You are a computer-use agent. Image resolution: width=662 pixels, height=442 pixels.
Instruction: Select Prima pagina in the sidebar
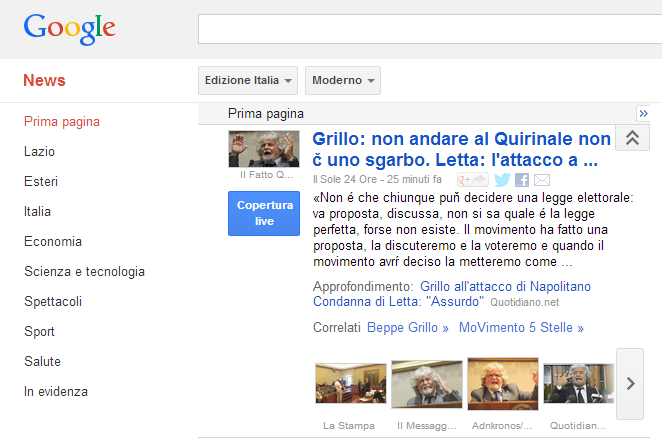click(x=62, y=122)
